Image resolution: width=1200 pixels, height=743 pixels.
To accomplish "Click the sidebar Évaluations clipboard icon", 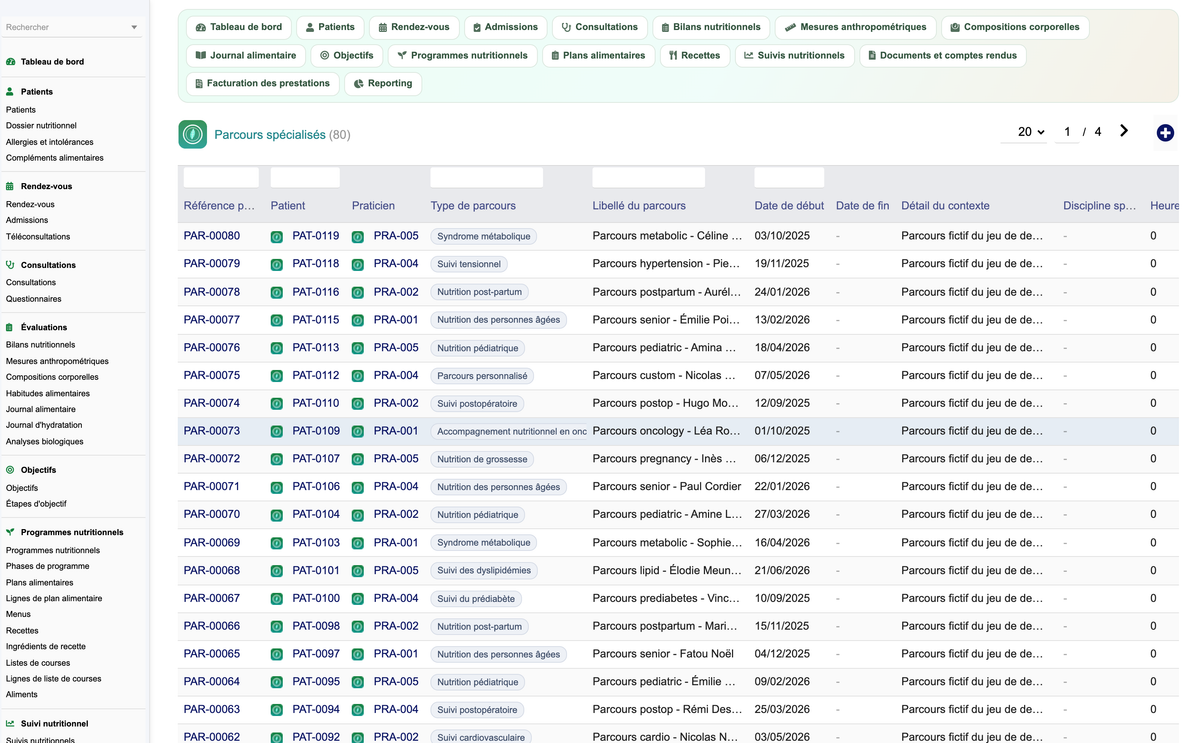I will (x=10, y=327).
